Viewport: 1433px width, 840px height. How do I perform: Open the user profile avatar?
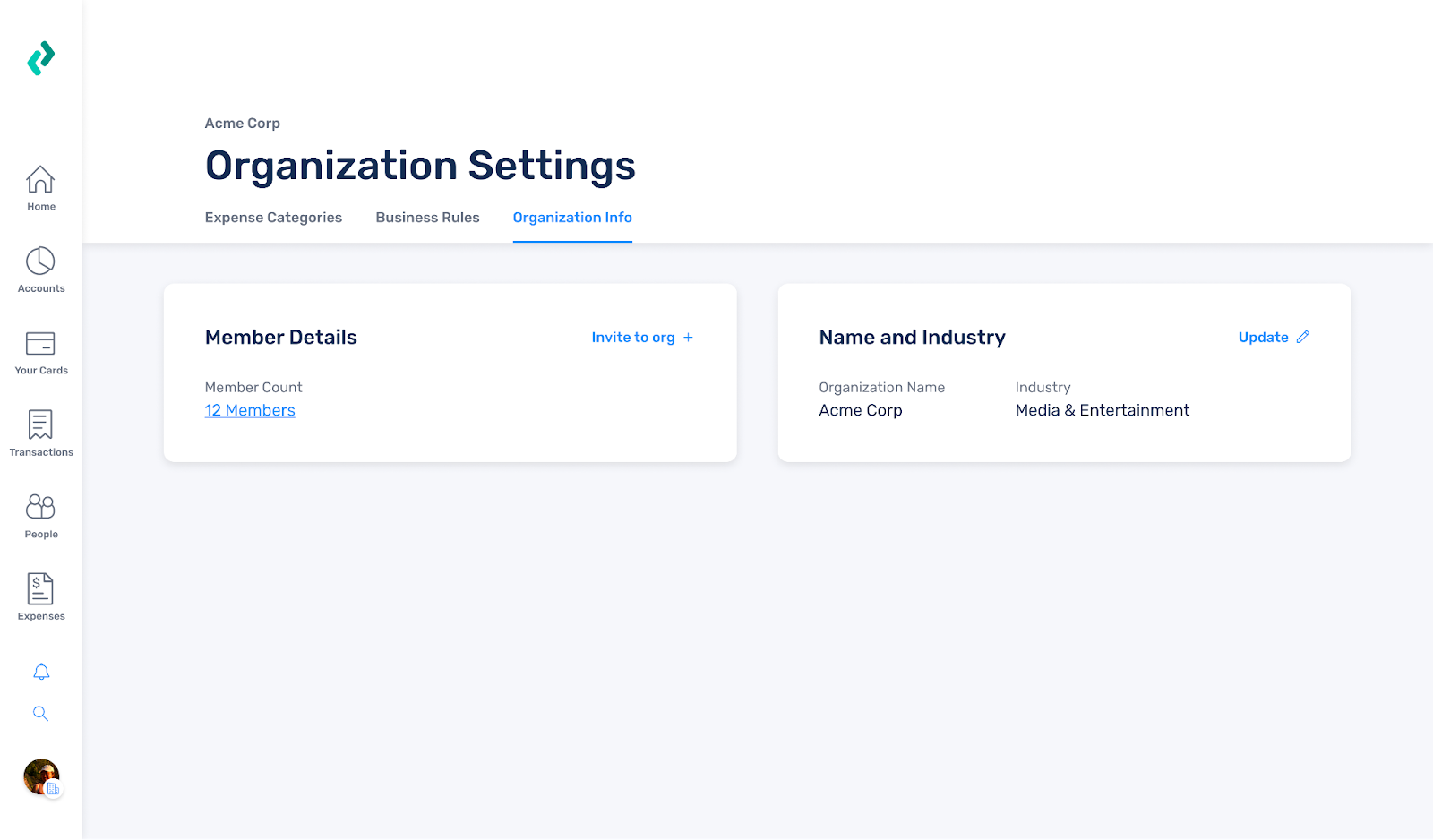click(x=41, y=777)
